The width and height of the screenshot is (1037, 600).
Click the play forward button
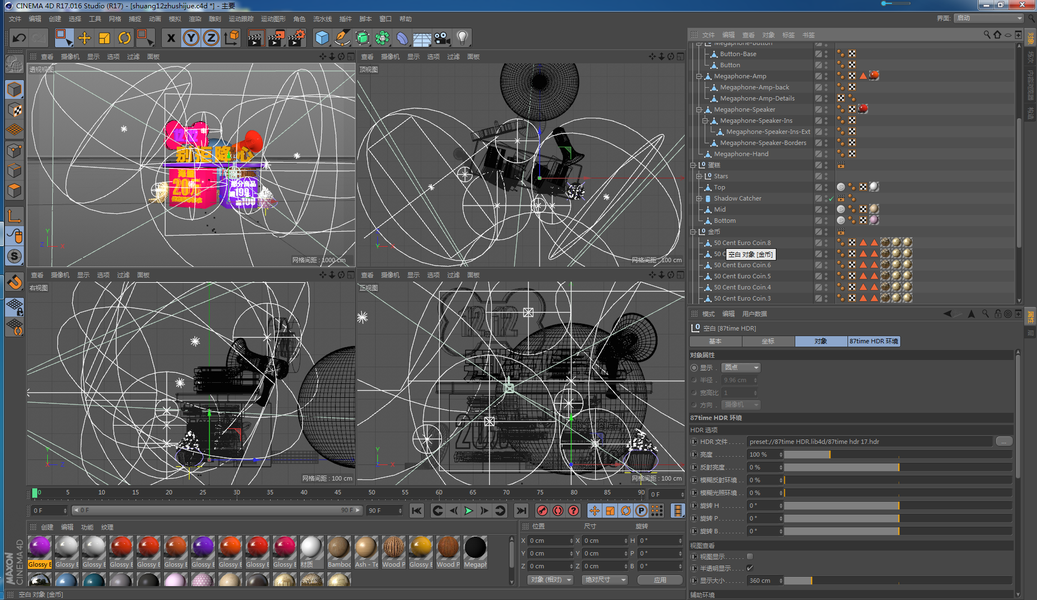pos(468,511)
